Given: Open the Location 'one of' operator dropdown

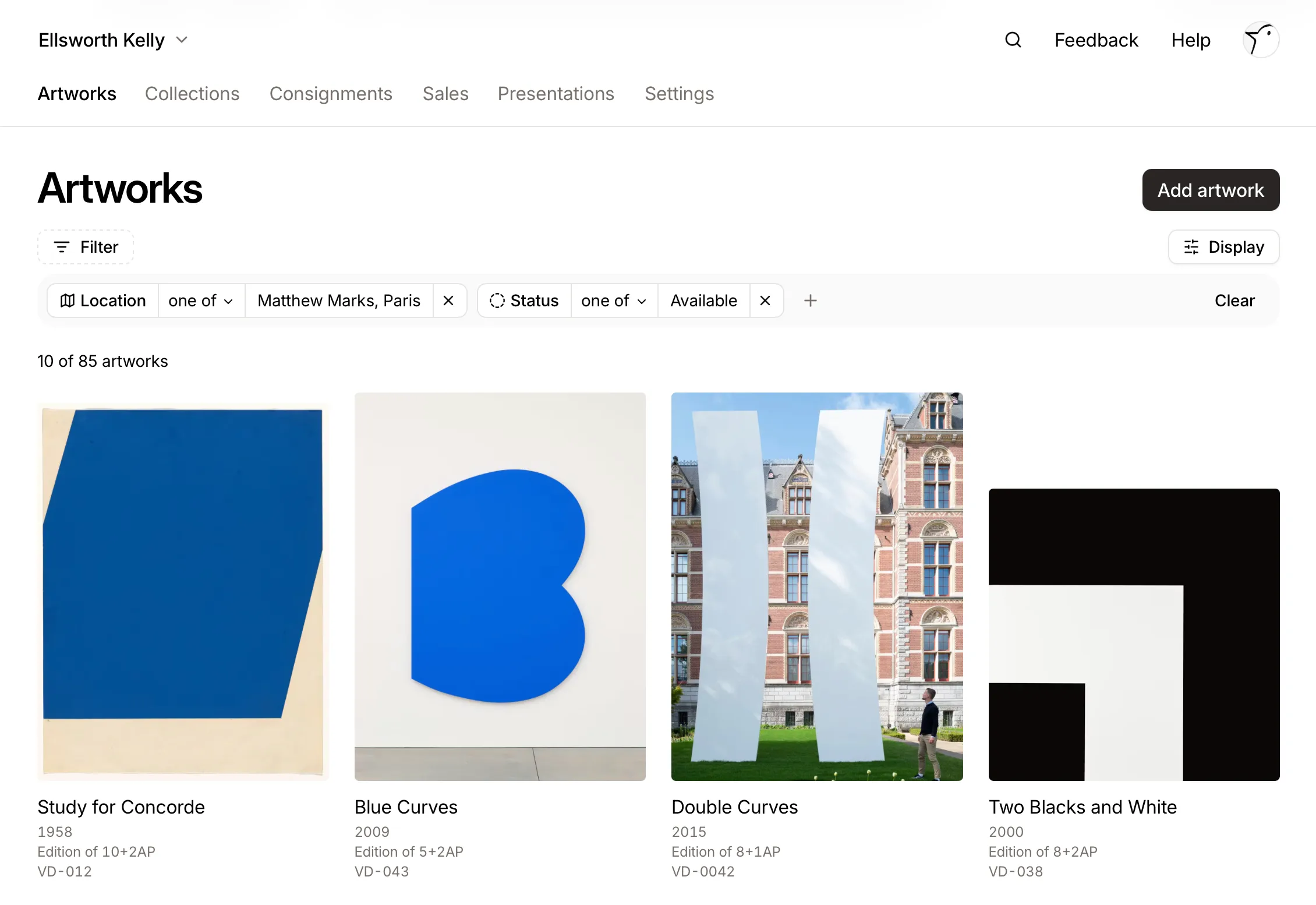Looking at the screenshot, I should pos(201,301).
